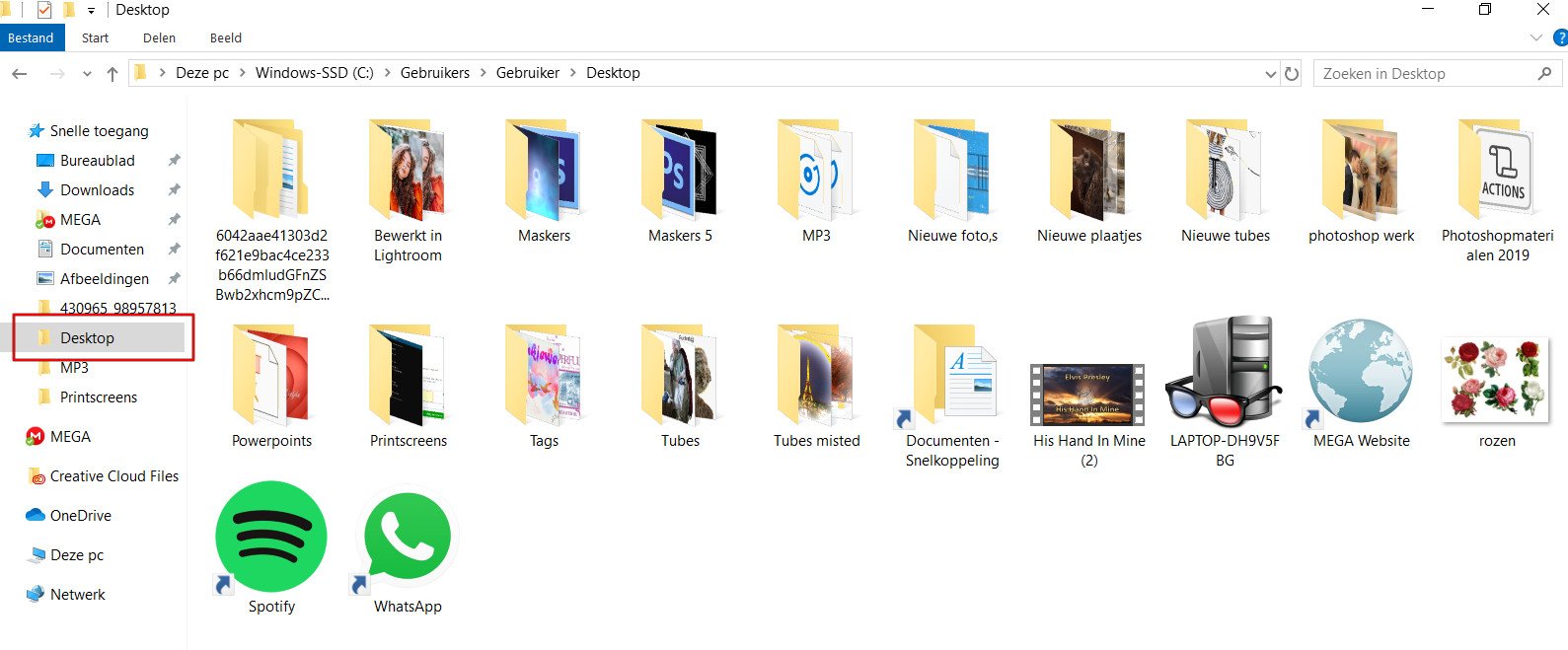Open recent locations dropdown arrow
Viewport: 1568px width, 650px height.
tap(87, 74)
